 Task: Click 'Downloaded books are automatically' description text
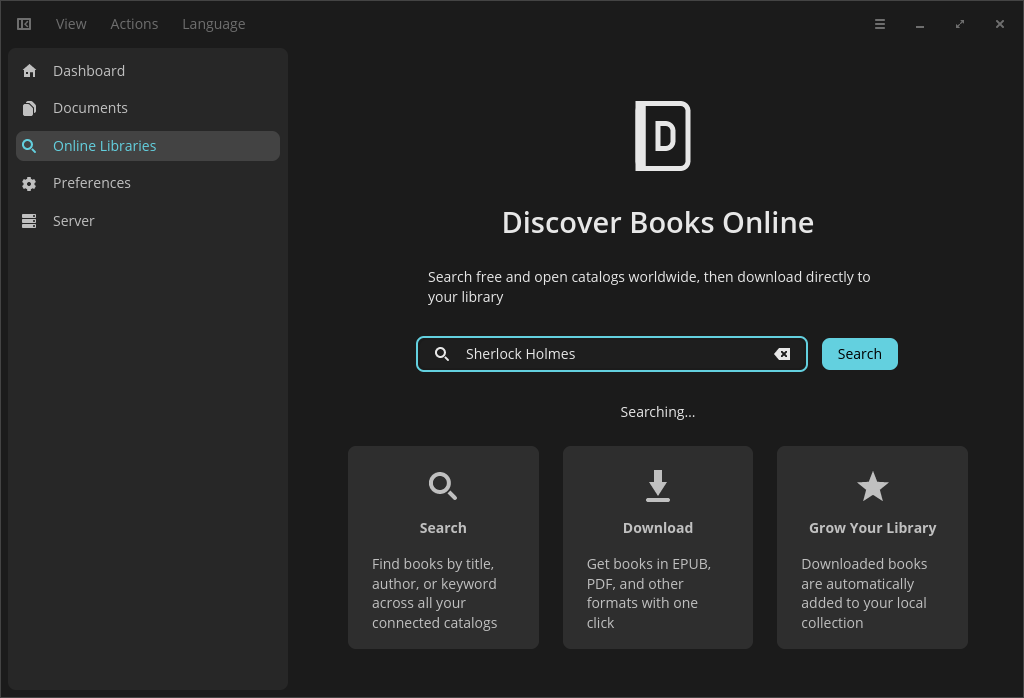click(864, 593)
